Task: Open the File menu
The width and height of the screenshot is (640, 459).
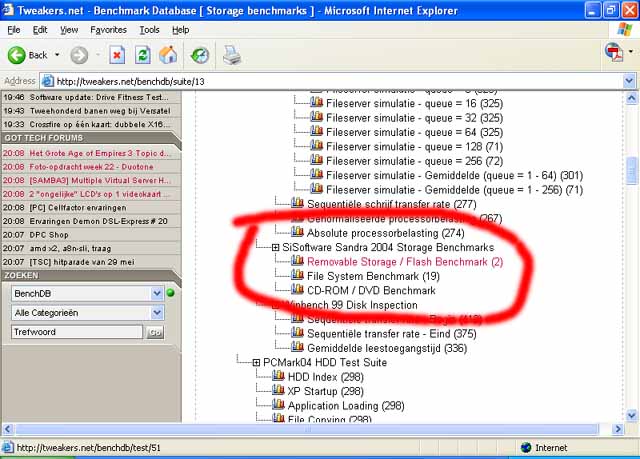Action: tap(13, 30)
